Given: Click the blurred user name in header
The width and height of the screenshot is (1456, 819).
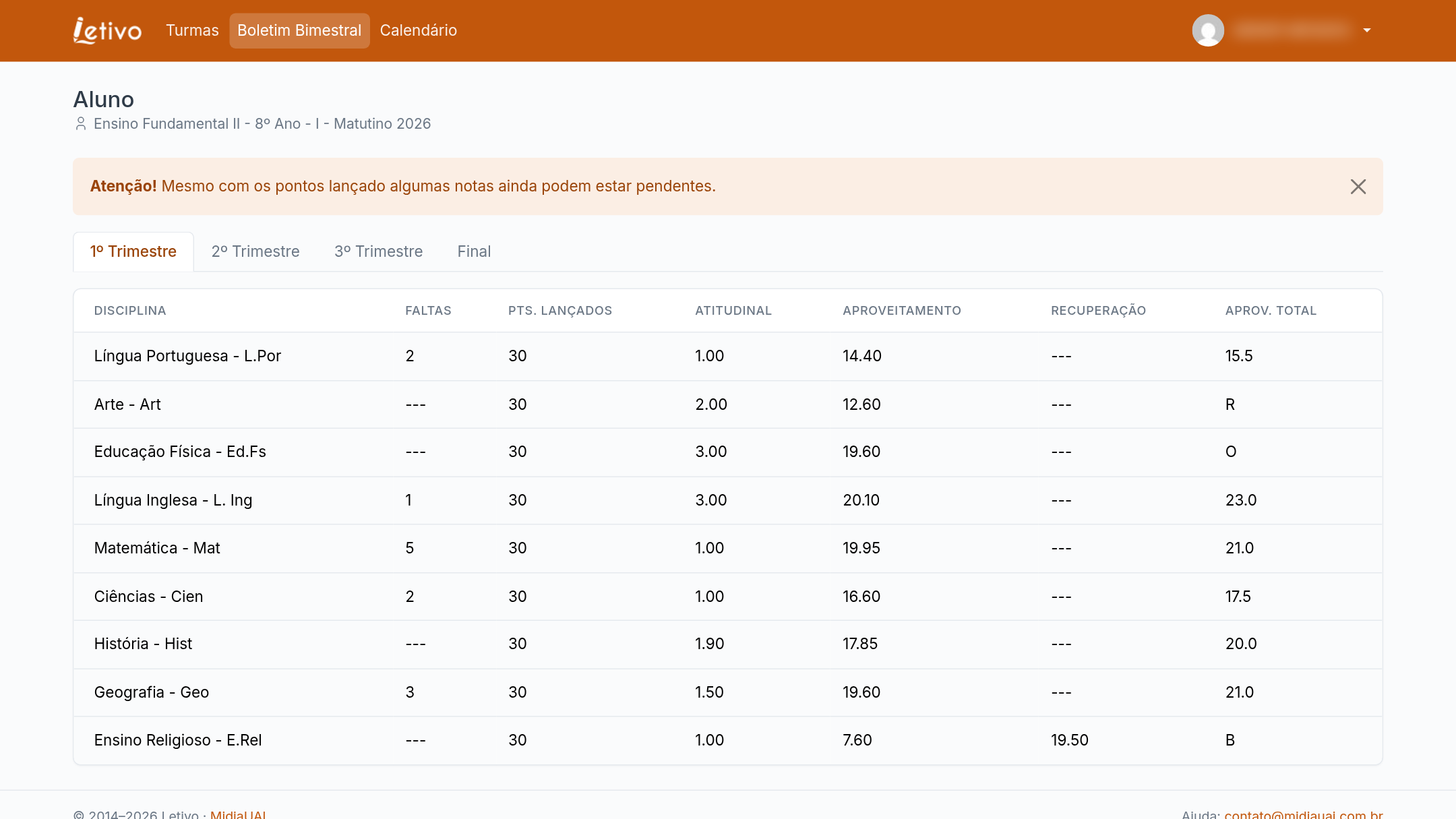Looking at the screenshot, I should point(1293,30).
